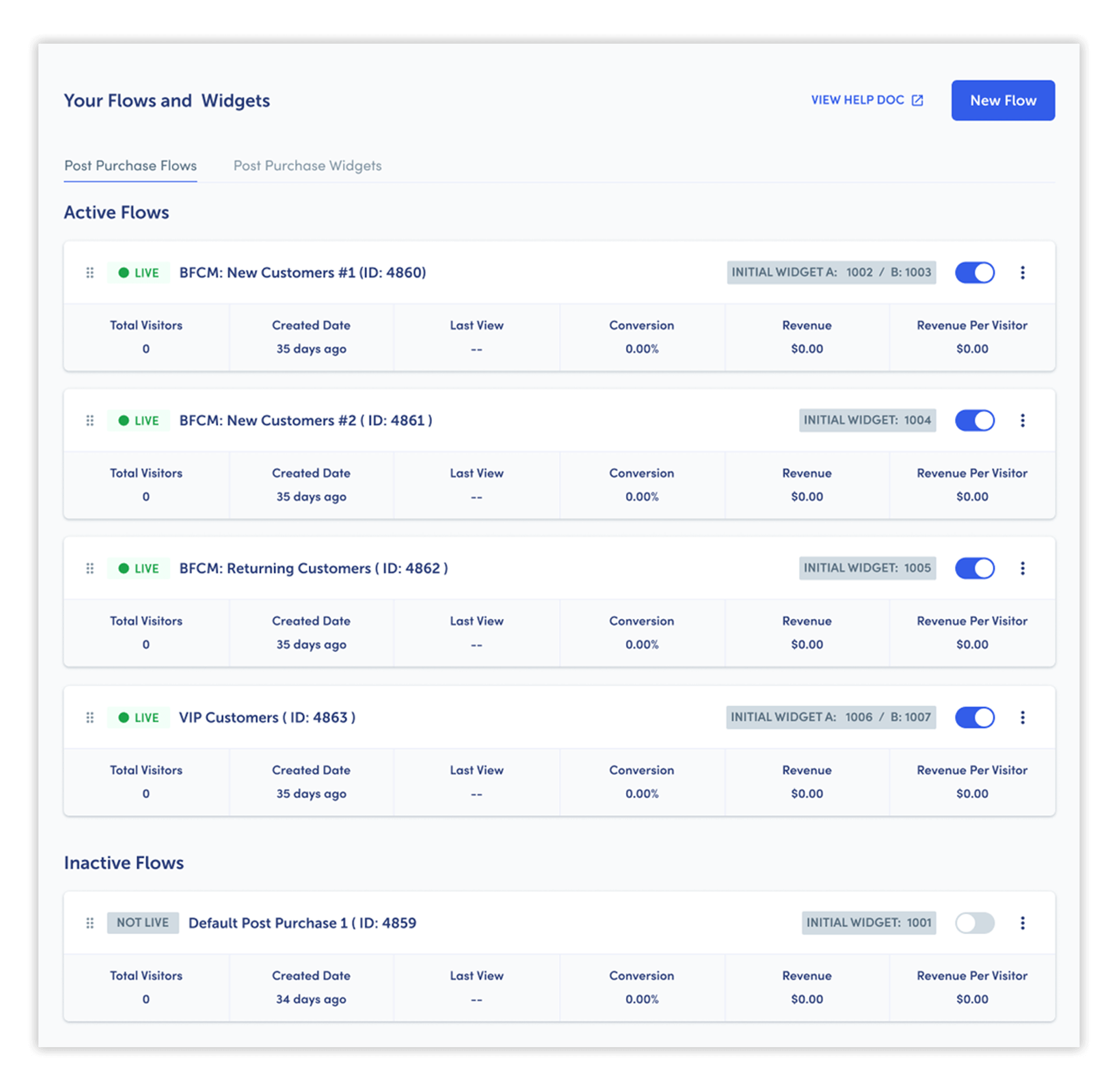Screen dimensions: 1118x1092
Task: Click Revenue Per Visitor value for Returning Customers flow
Action: coord(972,645)
